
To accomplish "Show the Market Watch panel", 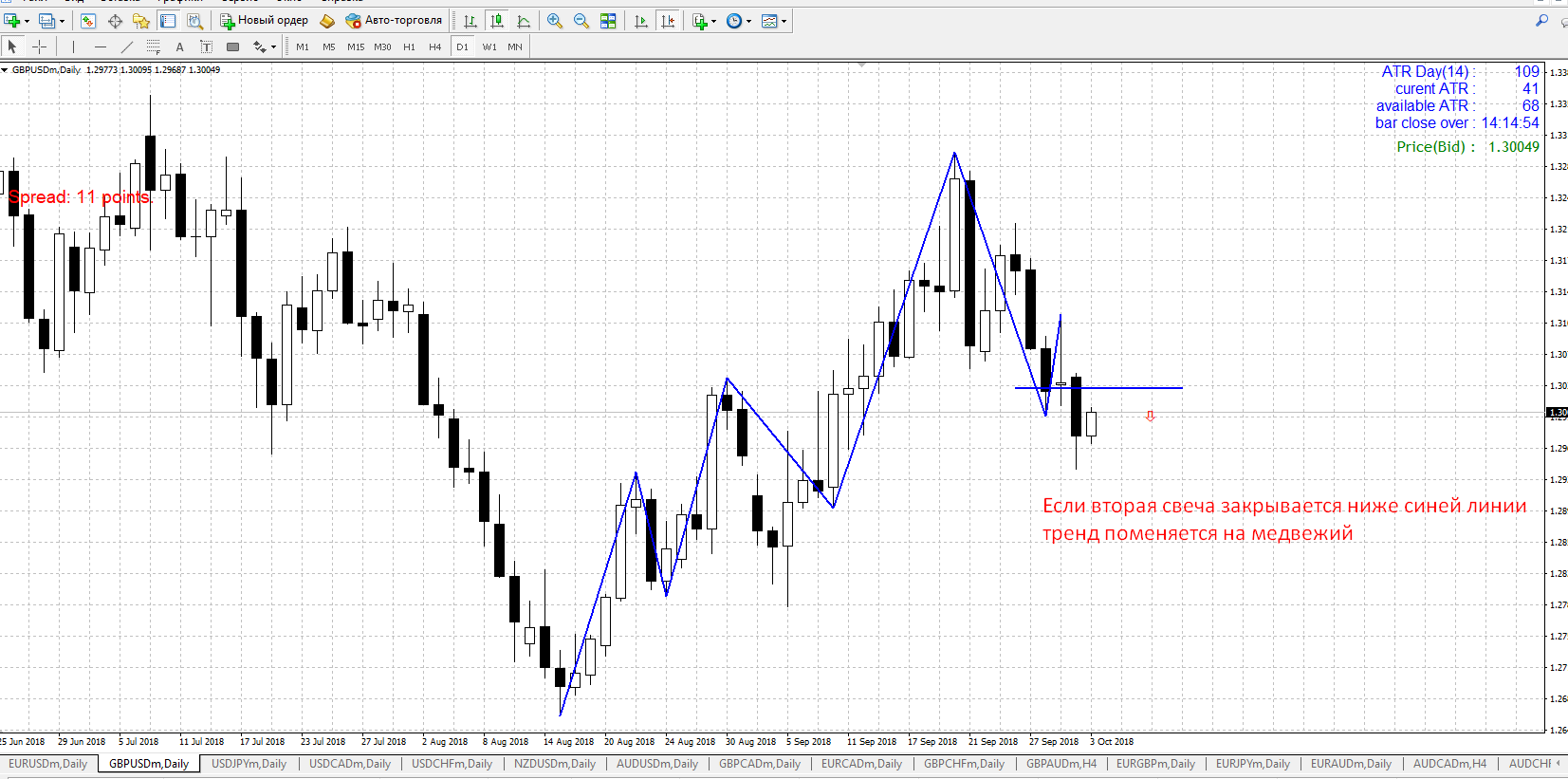I will click(87, 20).
